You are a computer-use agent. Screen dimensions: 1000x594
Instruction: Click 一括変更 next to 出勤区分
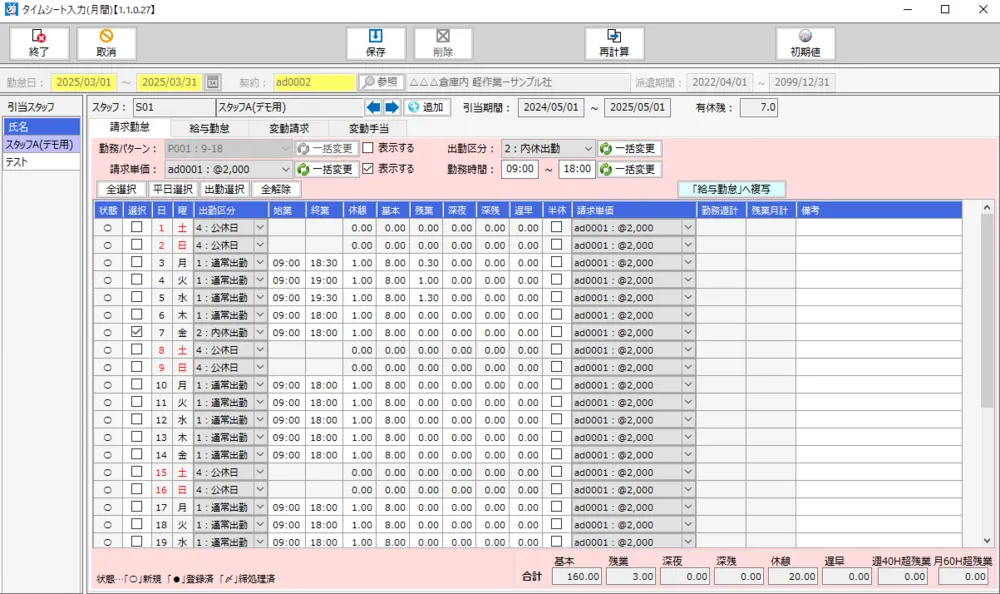pos(629,149)
